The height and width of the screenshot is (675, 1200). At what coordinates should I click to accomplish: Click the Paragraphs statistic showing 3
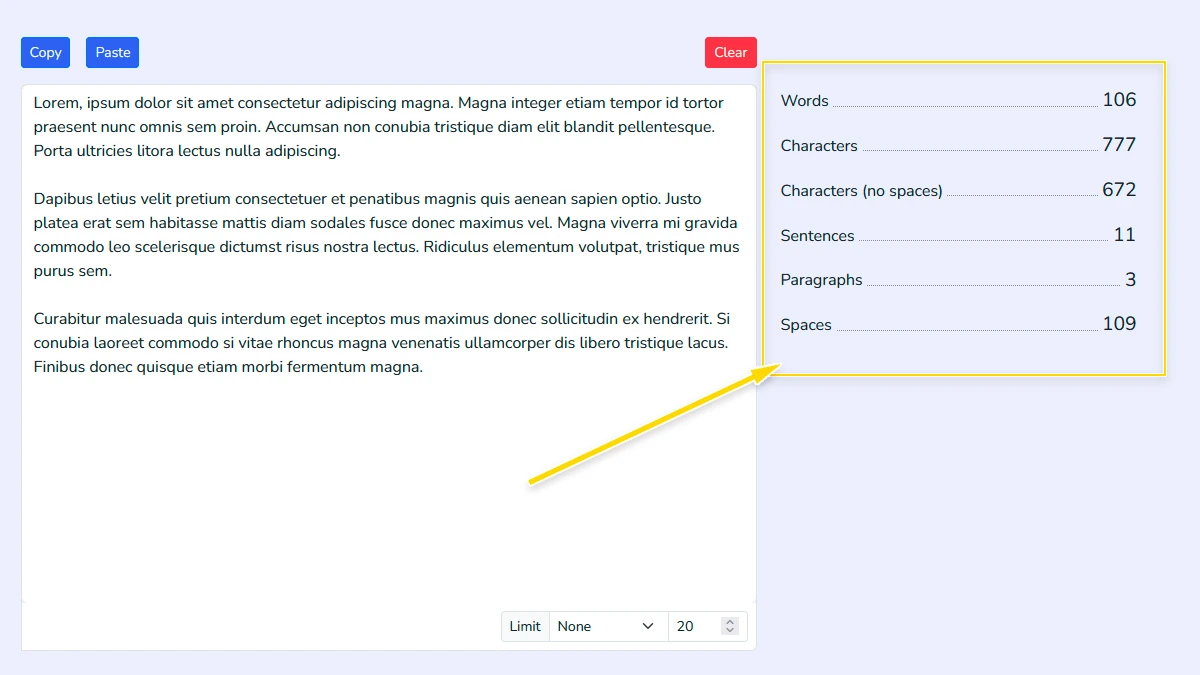coord(955,279)
